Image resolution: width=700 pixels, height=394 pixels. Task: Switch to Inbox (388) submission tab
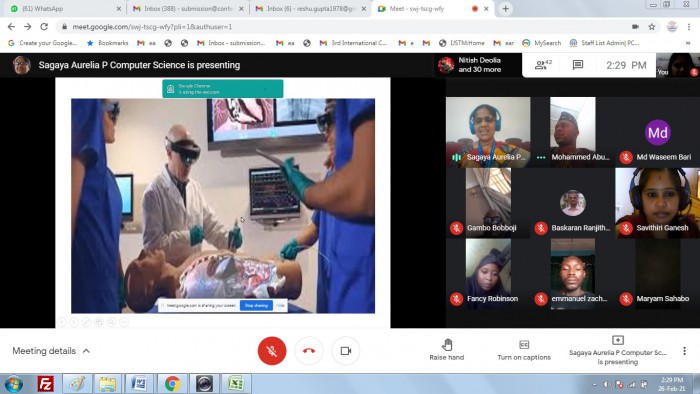click(188, 8)
